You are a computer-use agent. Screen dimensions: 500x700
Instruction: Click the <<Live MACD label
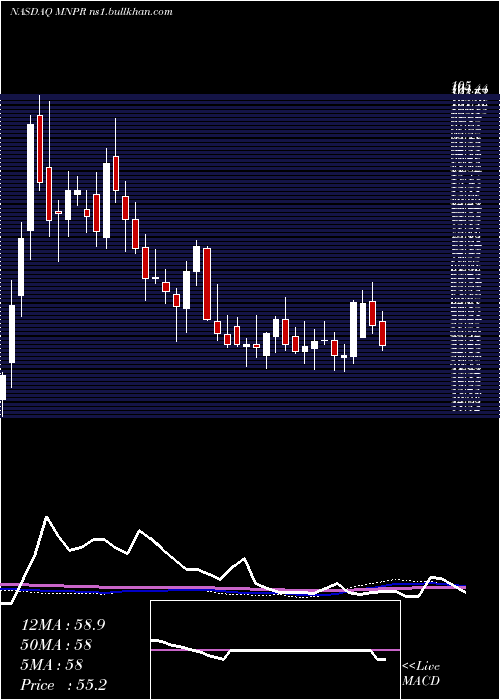pos(421,673)
